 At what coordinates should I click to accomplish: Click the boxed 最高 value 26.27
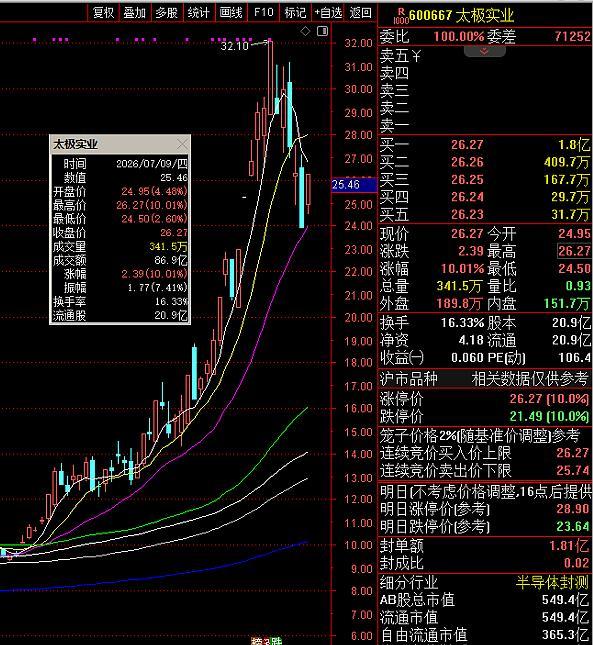[x=574, y=251]
